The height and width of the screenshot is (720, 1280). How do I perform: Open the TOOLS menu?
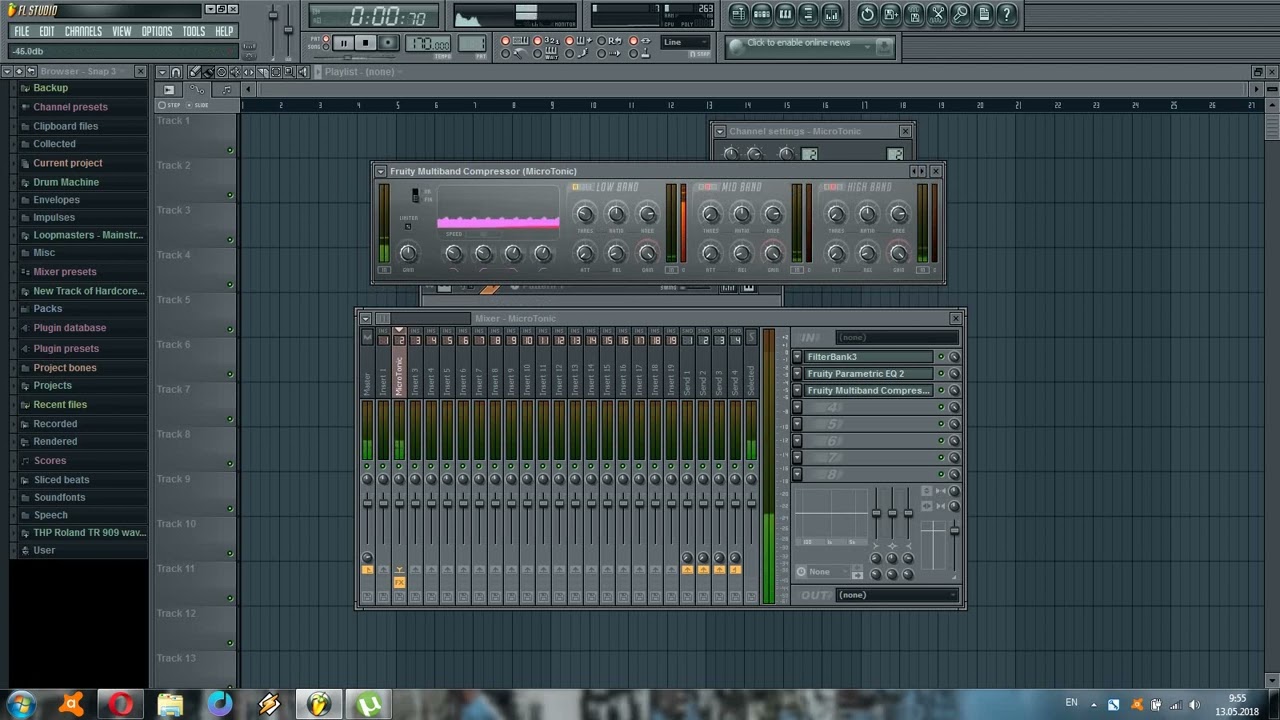tap(194, 31)
